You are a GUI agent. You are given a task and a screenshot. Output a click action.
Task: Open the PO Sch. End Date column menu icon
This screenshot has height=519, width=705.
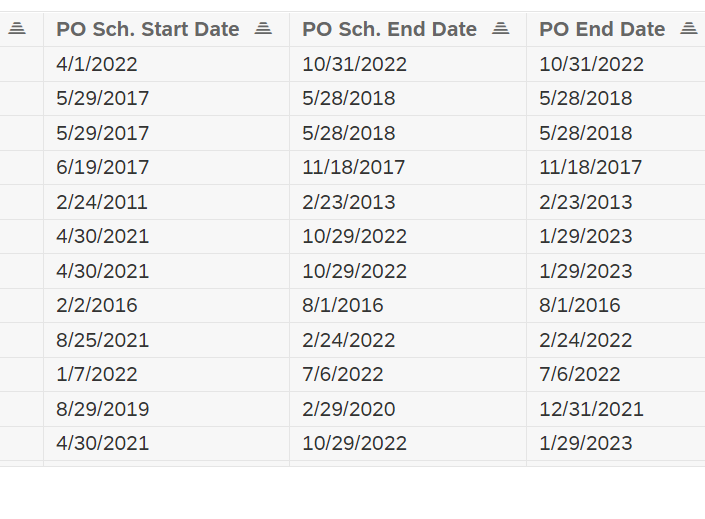(501, 29)
